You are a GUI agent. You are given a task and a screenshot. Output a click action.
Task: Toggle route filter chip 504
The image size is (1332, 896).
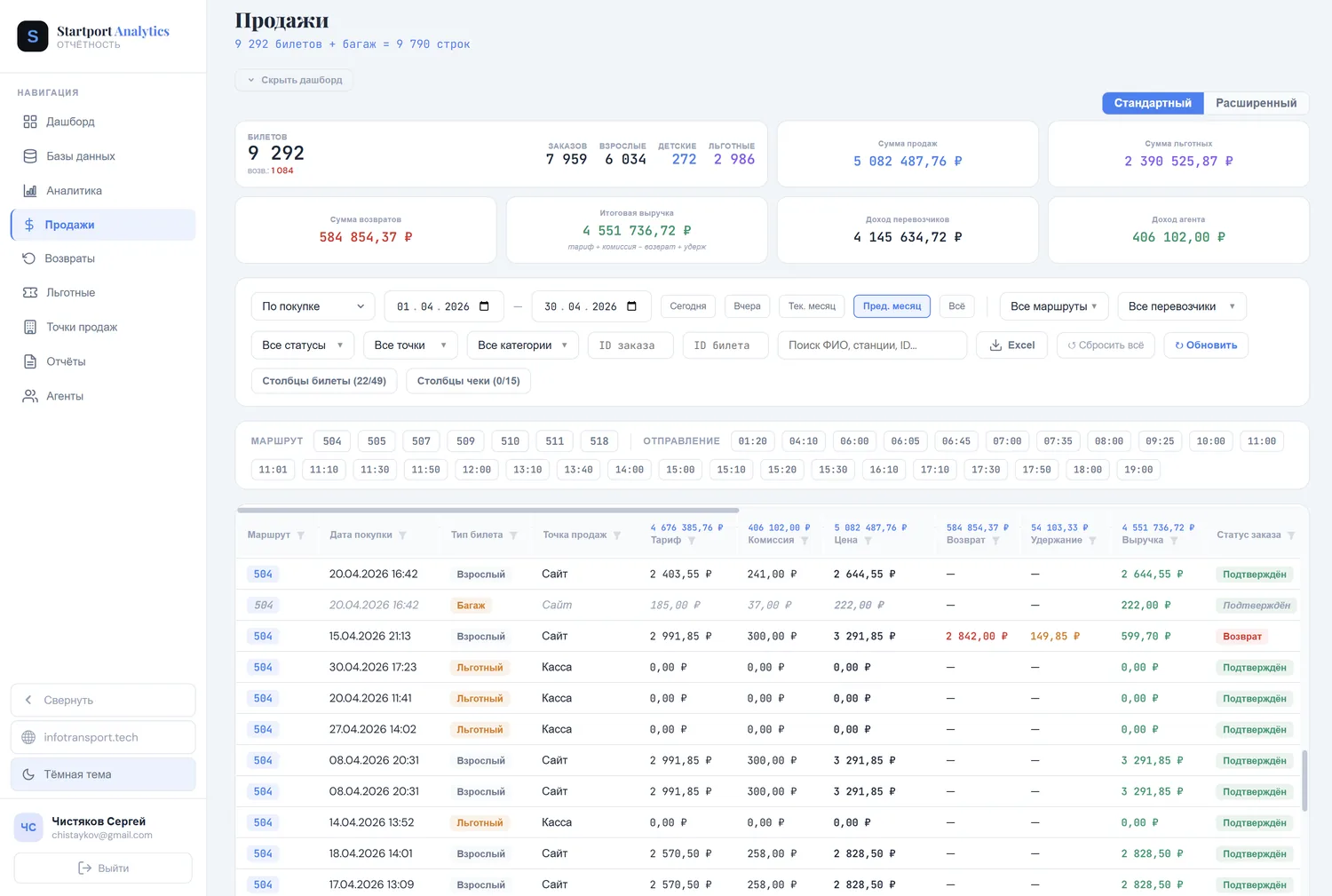[332, 441]
